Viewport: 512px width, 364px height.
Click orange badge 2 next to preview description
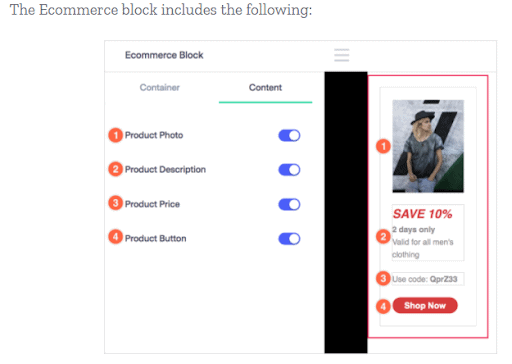[x=383, y=237]
